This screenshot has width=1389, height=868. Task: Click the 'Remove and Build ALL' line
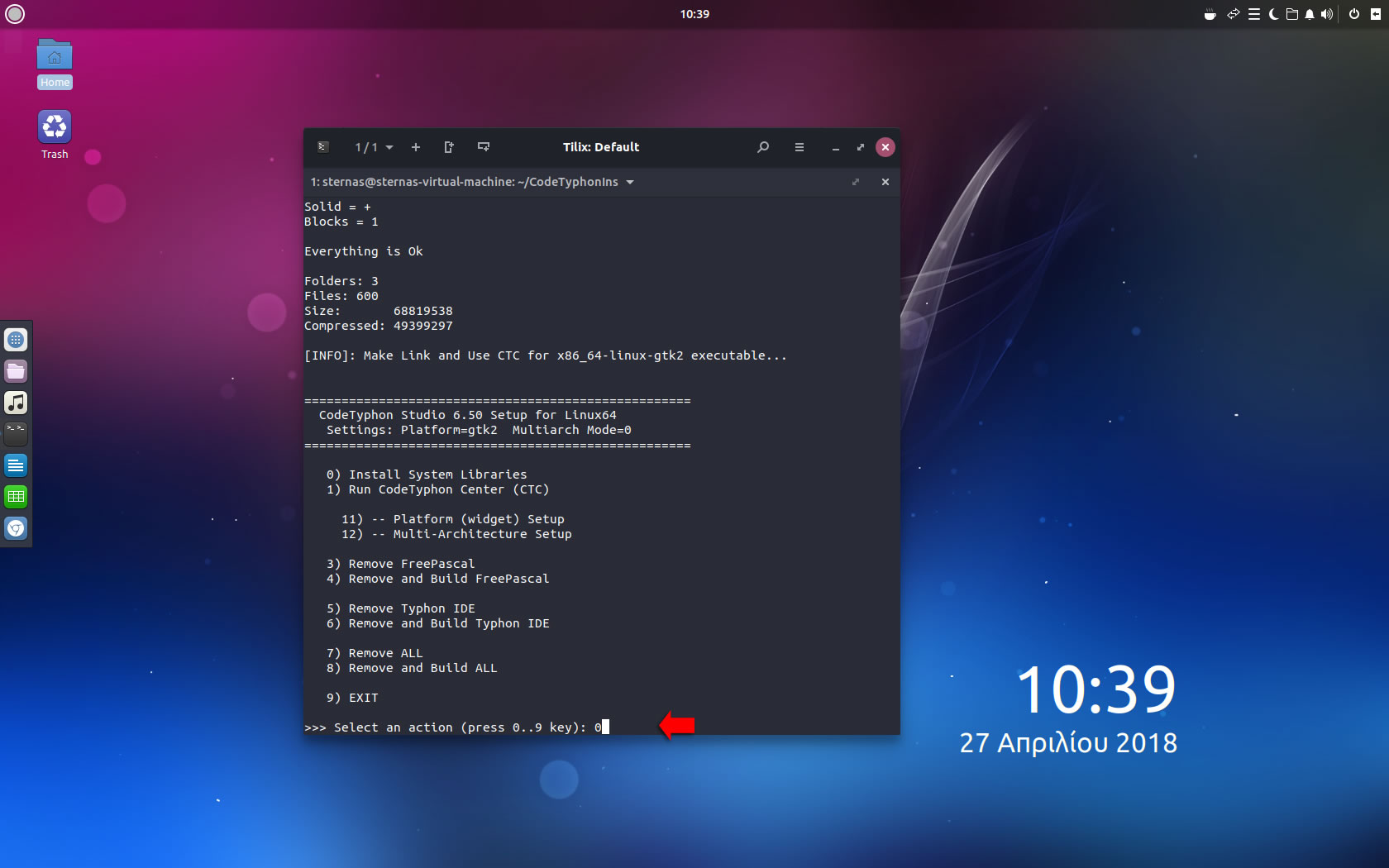tap(412, 668)
